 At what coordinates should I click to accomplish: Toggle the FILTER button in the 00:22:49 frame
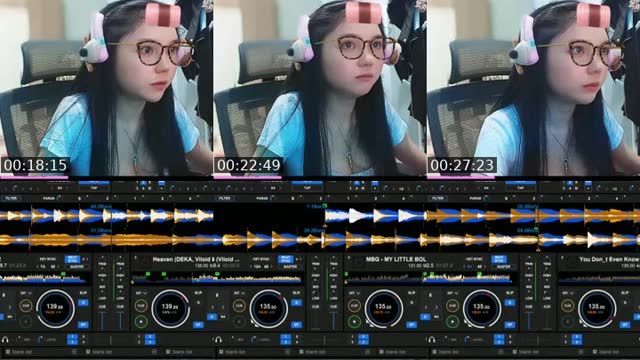(224, 198)
